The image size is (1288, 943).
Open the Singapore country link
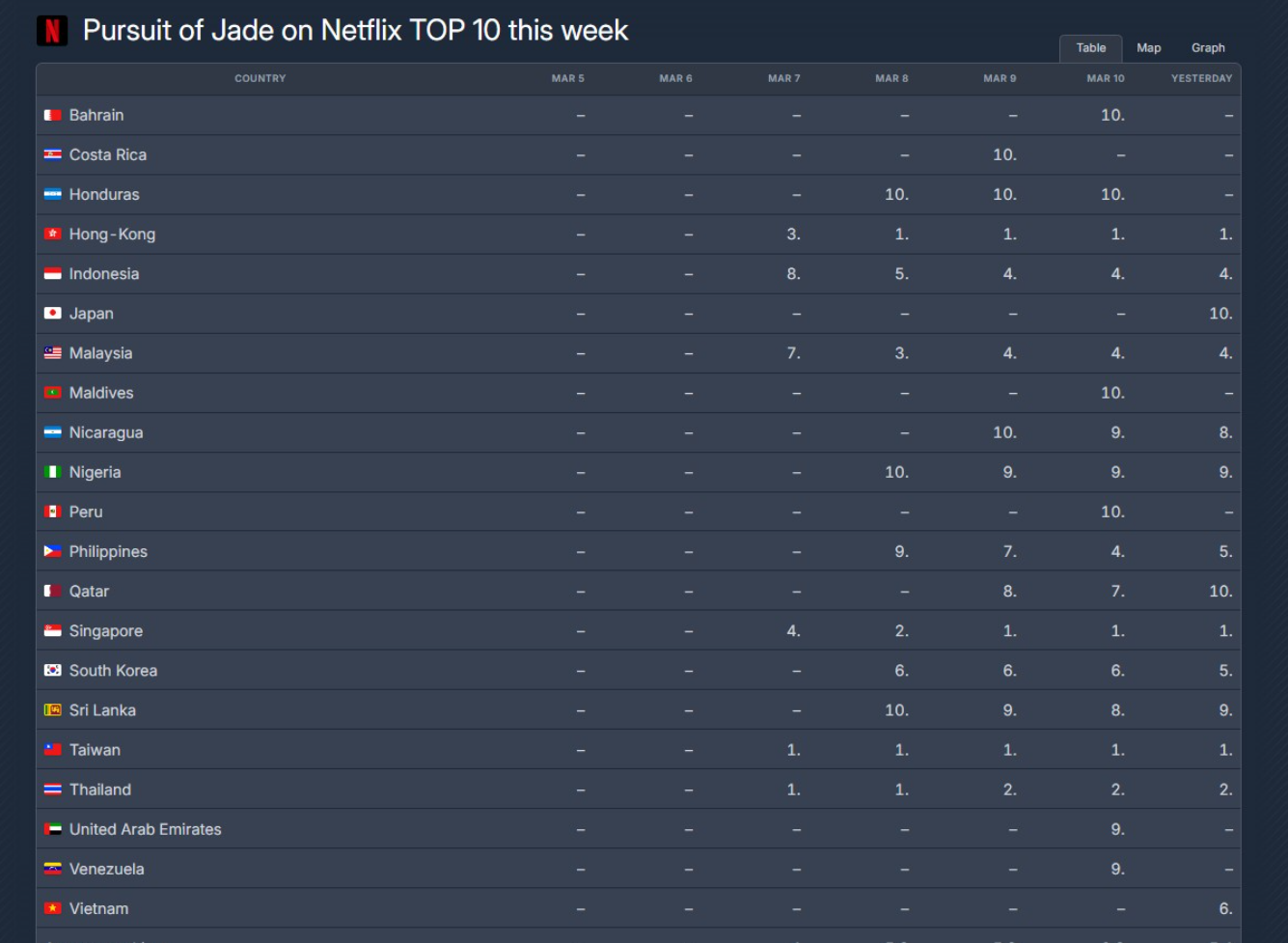(106, 631)
